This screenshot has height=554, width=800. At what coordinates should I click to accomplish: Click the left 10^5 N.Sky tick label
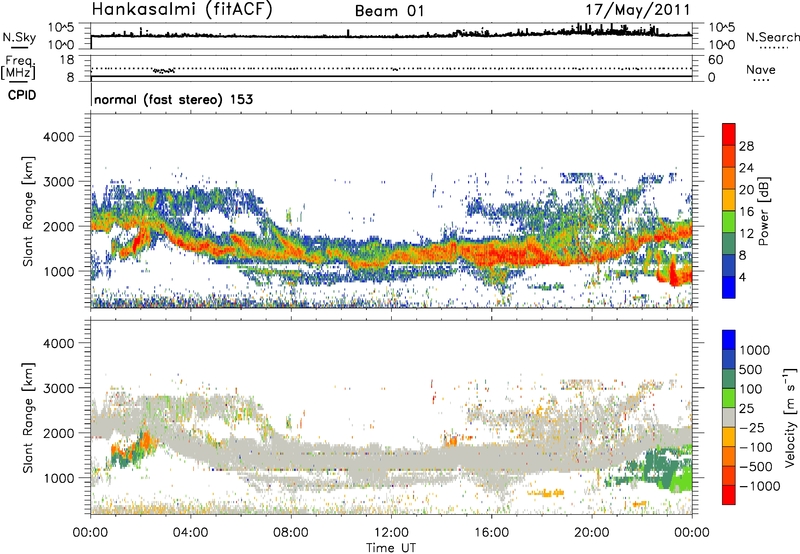[x=62, y=27]
